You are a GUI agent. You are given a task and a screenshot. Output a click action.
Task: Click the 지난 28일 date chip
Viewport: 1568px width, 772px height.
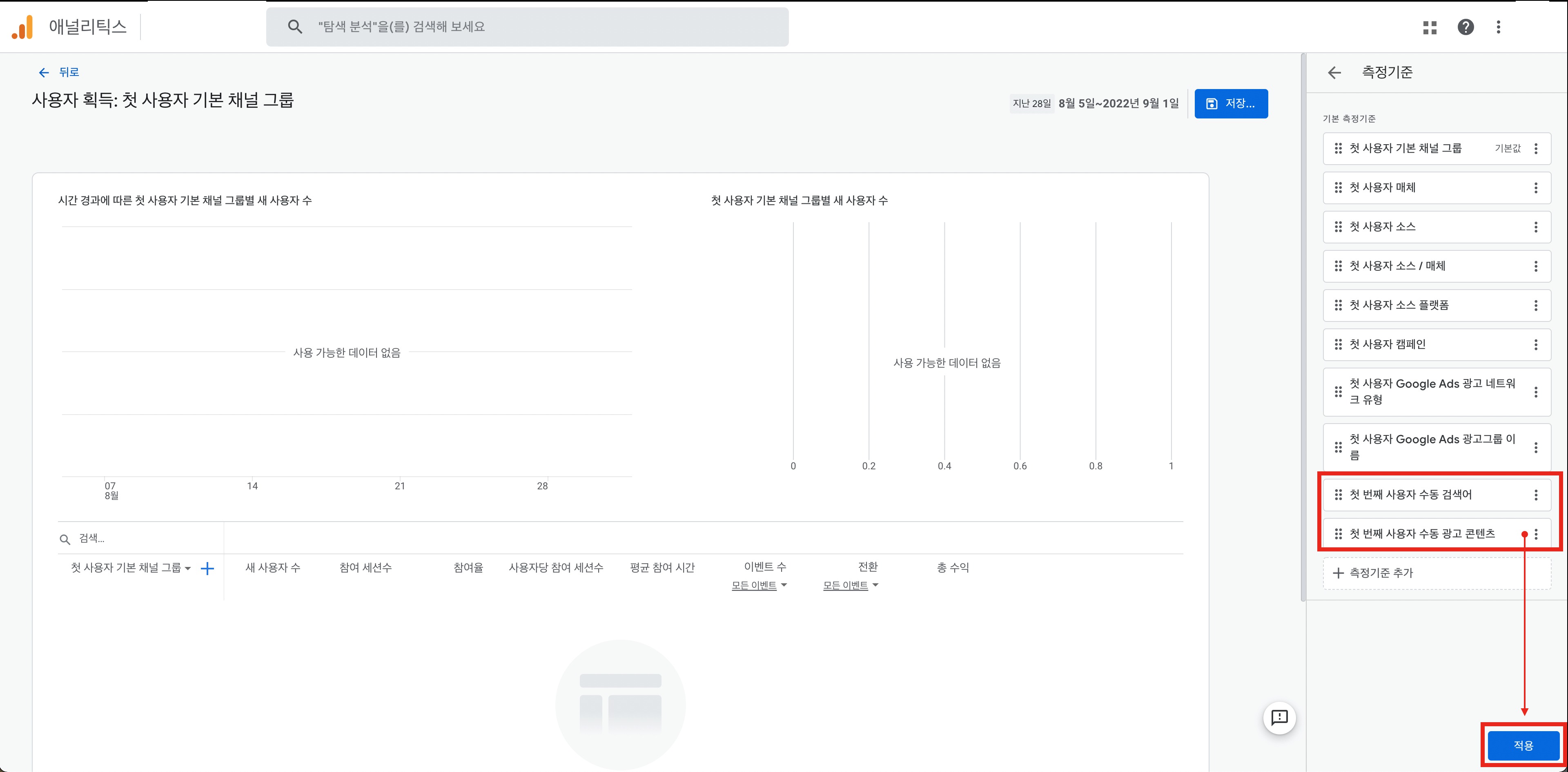1032,103
